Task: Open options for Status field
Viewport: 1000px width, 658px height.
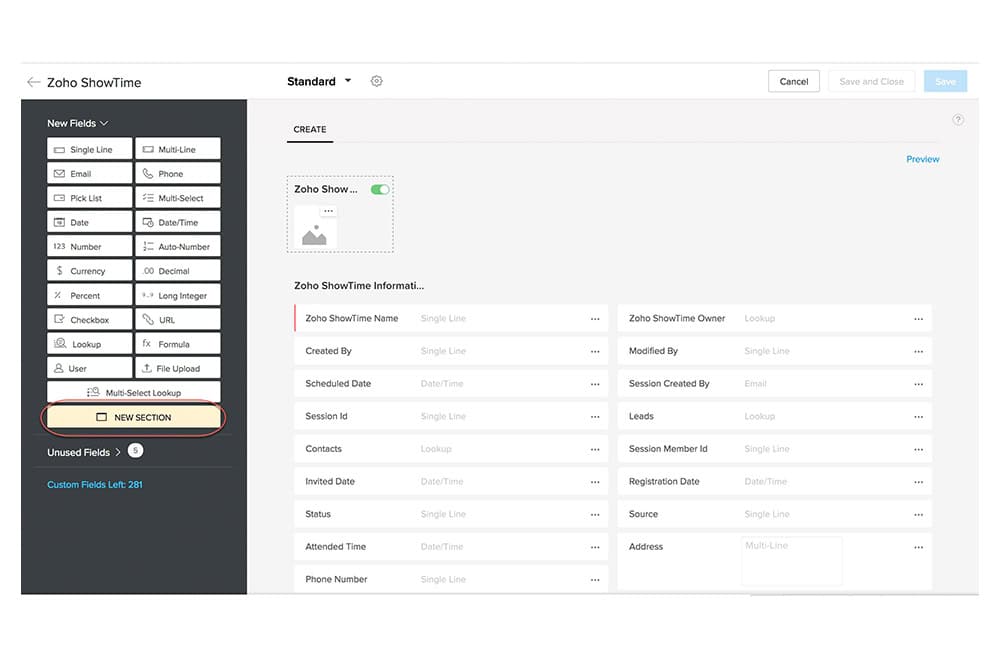Action: point(595,515)
